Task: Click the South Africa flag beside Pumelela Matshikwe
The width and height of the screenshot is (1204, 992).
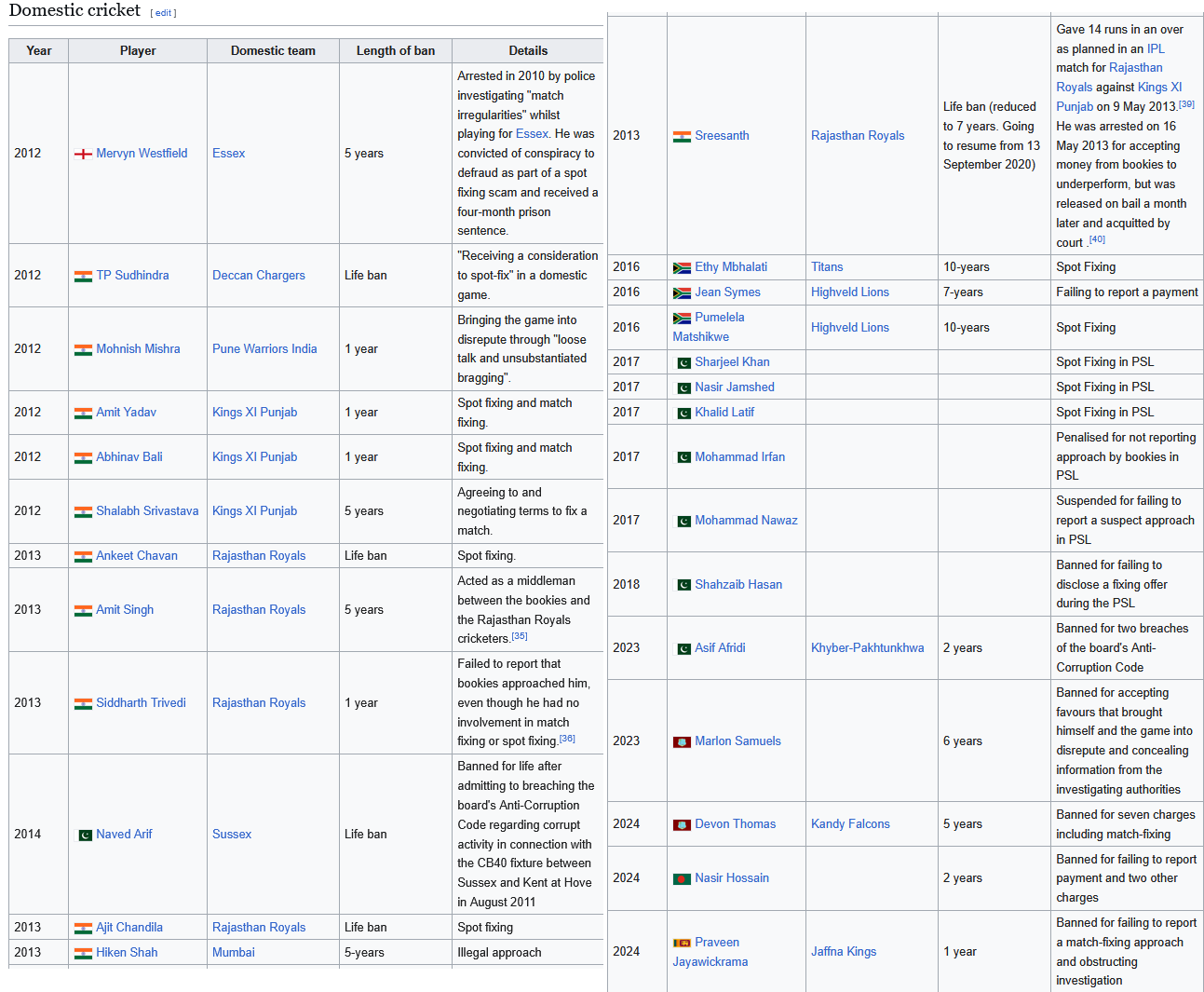Action: 682,318
